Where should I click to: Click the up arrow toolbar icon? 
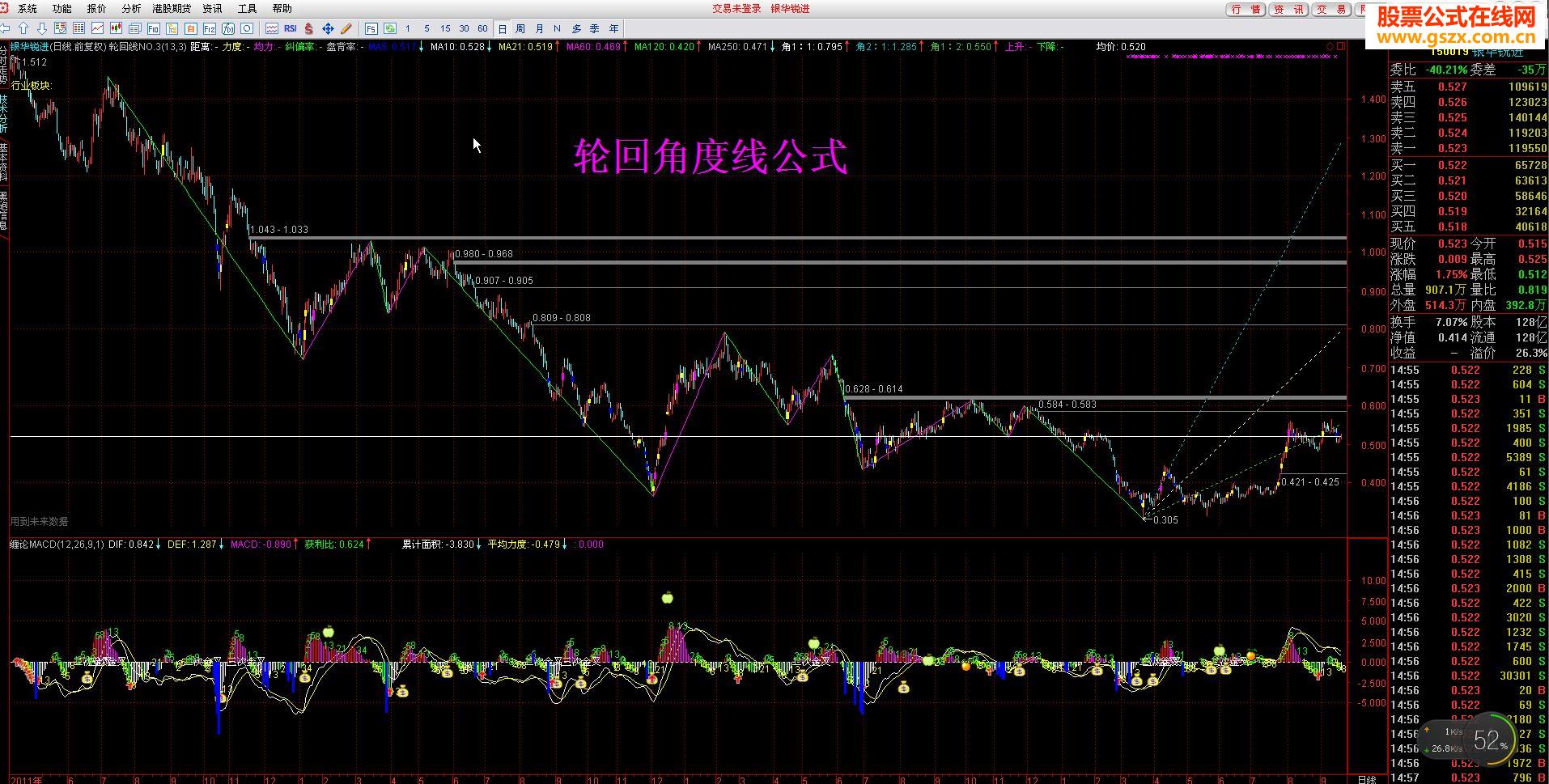click(x=23, y=28)
